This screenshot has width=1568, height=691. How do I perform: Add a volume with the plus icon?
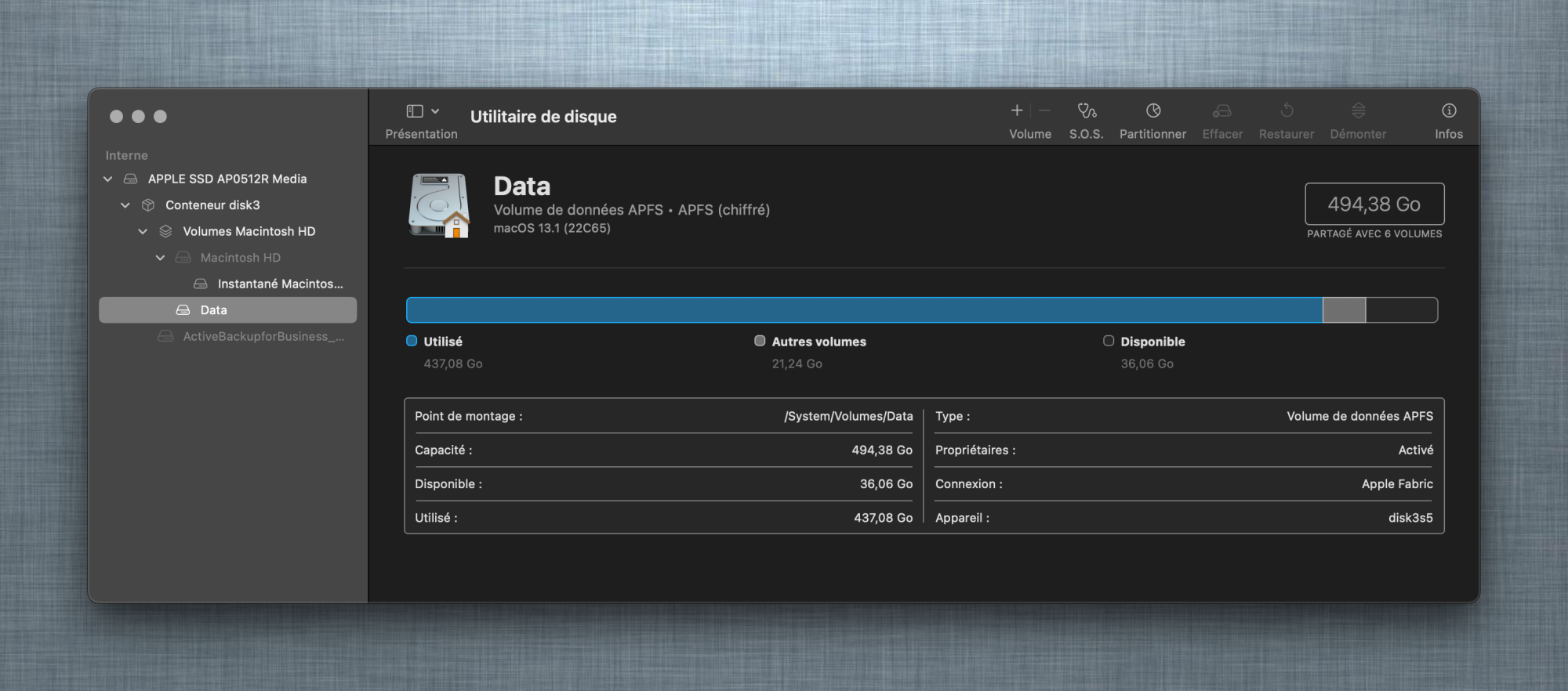1017,110
